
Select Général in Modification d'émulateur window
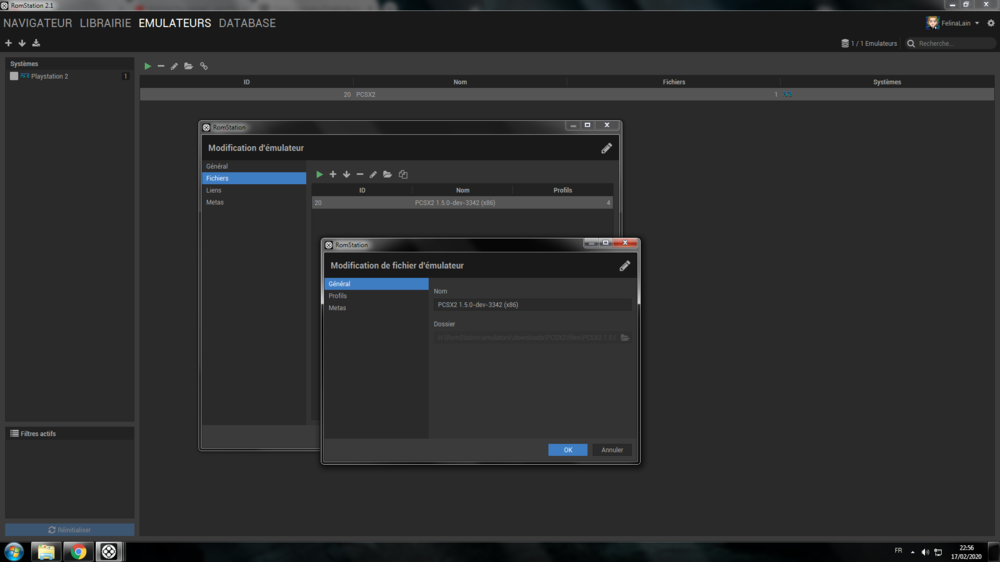[x=254, y=166]
